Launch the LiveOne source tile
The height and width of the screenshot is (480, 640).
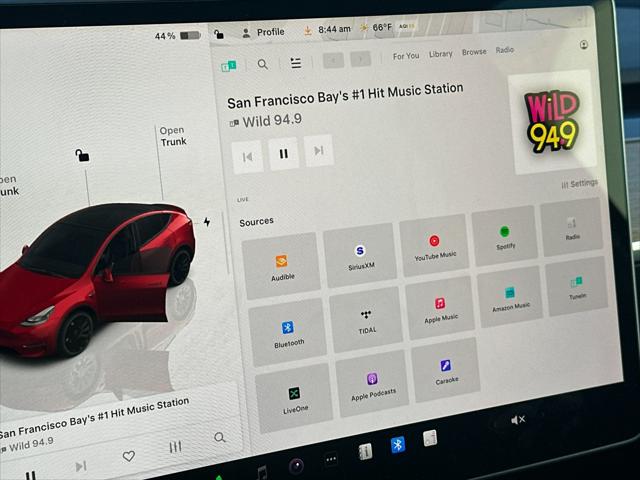pos(294,399)
